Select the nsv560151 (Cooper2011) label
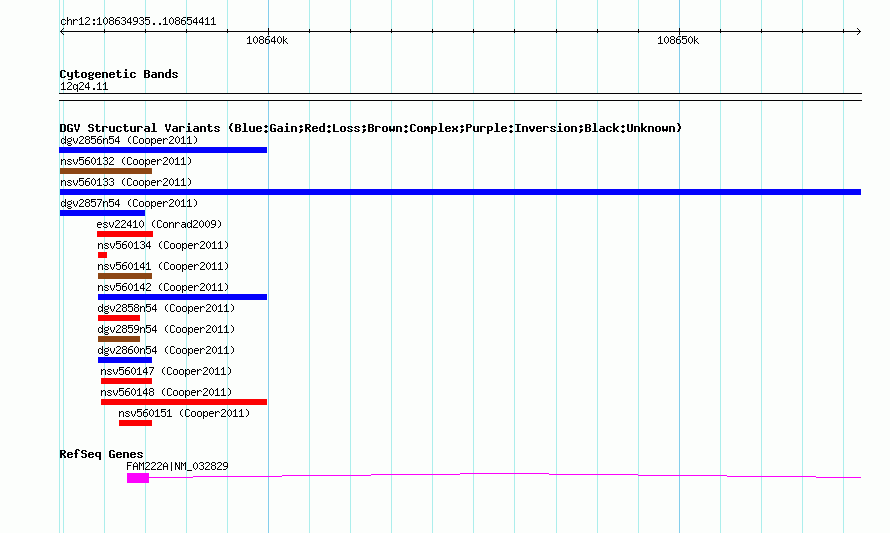The width and height of the screenshot is (890, 533). pos(184,413)
